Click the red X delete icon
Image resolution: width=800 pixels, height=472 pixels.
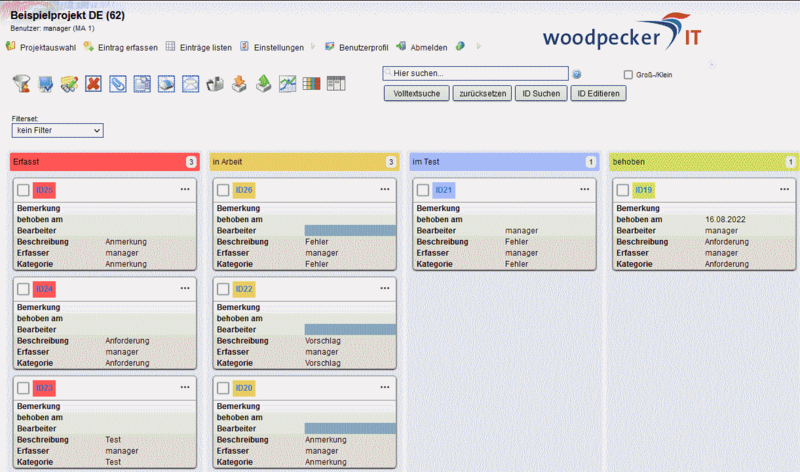(x=94, y=84)
